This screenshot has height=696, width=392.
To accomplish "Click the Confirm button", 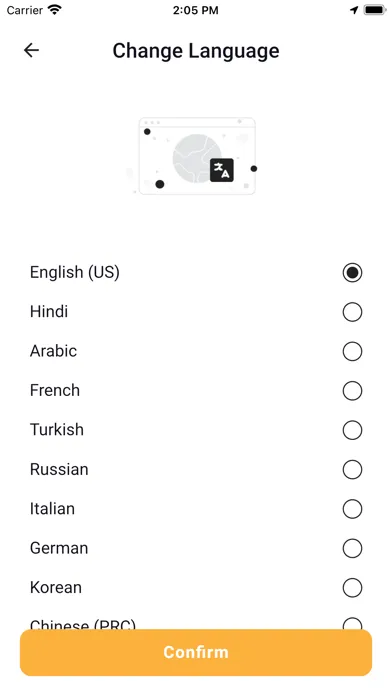I will (196, 652).
